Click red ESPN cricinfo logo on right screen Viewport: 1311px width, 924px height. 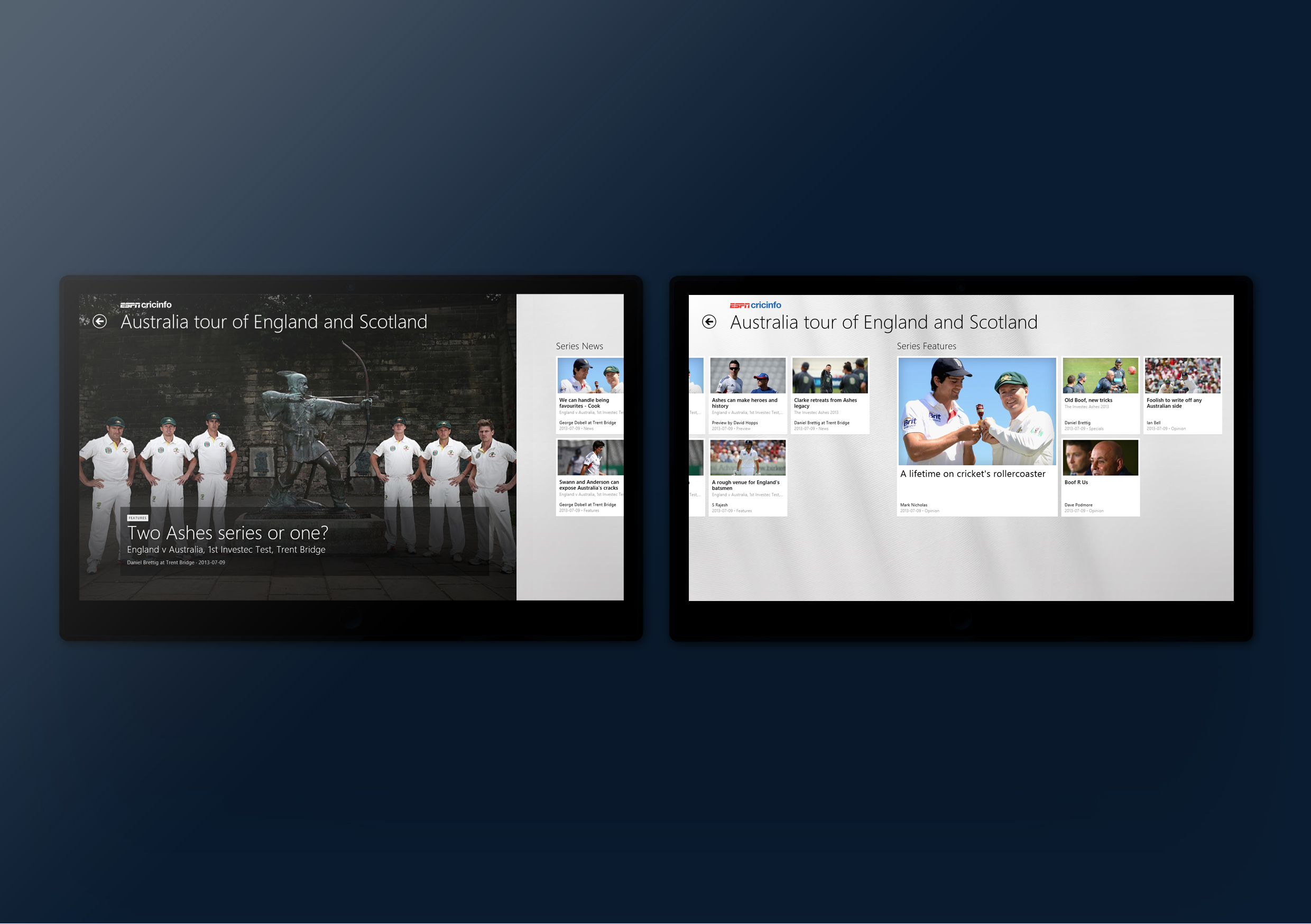pos(755,306)
